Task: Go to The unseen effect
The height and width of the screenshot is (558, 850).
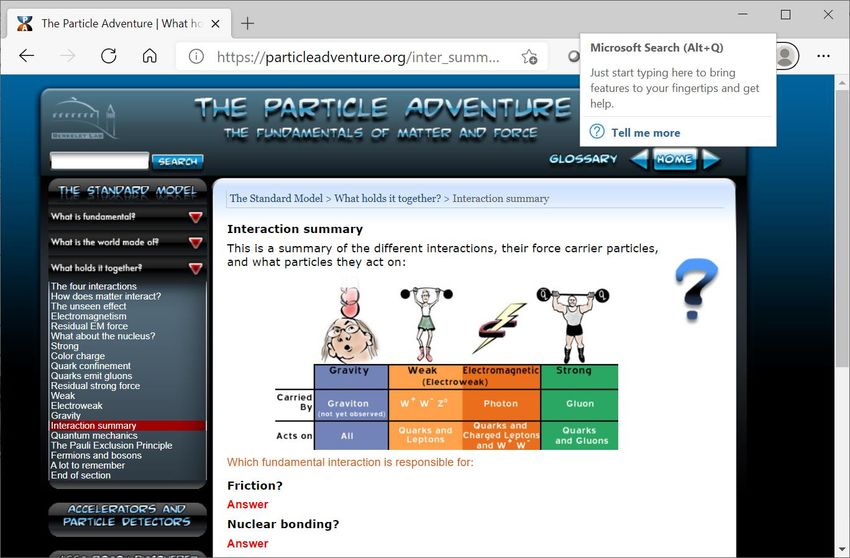Action: (88, 306)
